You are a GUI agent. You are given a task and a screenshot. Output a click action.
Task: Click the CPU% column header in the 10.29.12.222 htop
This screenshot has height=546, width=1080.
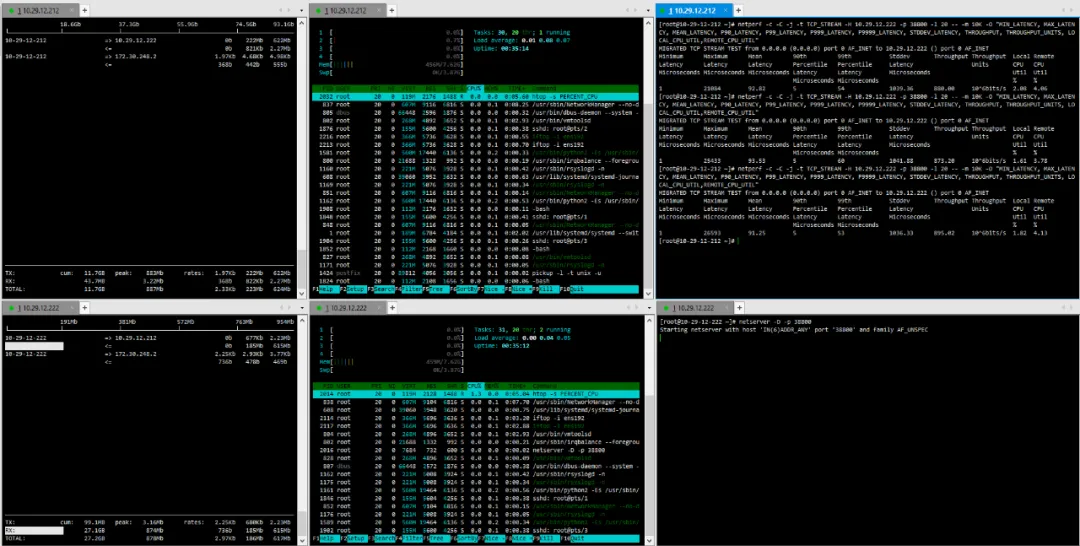pyautogui.click(x=475, y=386)
